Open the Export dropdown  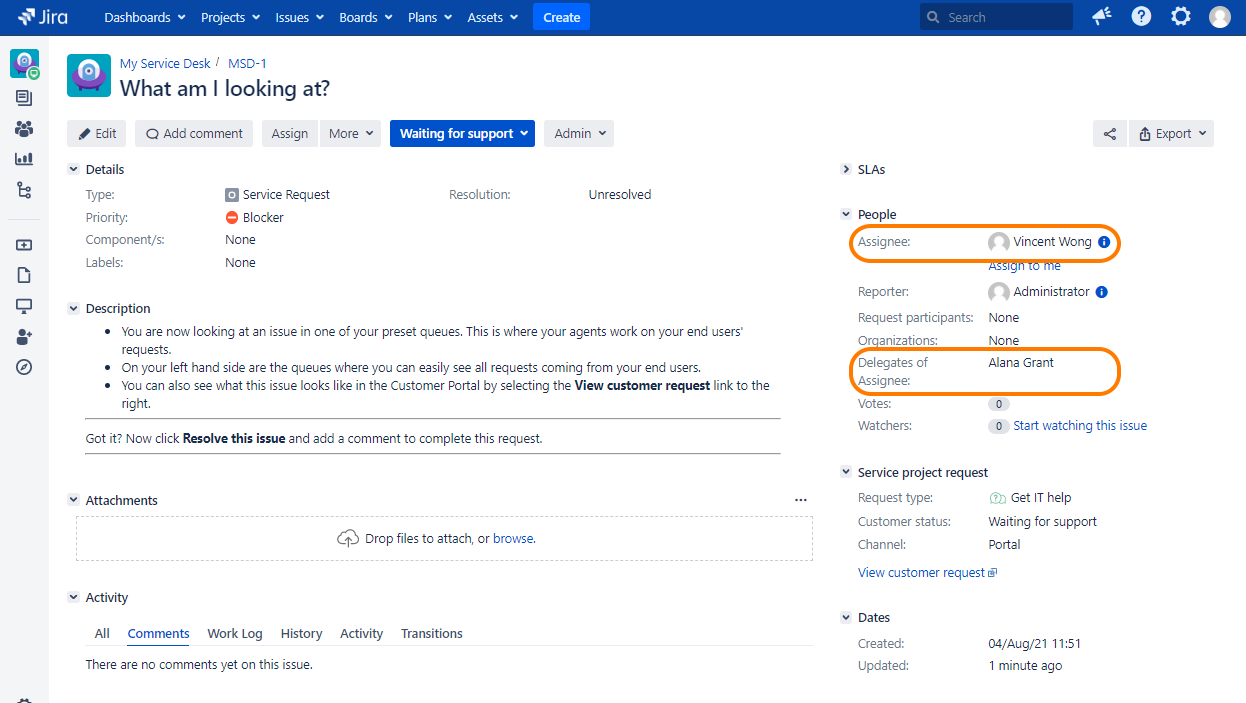(x=1171, y=134)
